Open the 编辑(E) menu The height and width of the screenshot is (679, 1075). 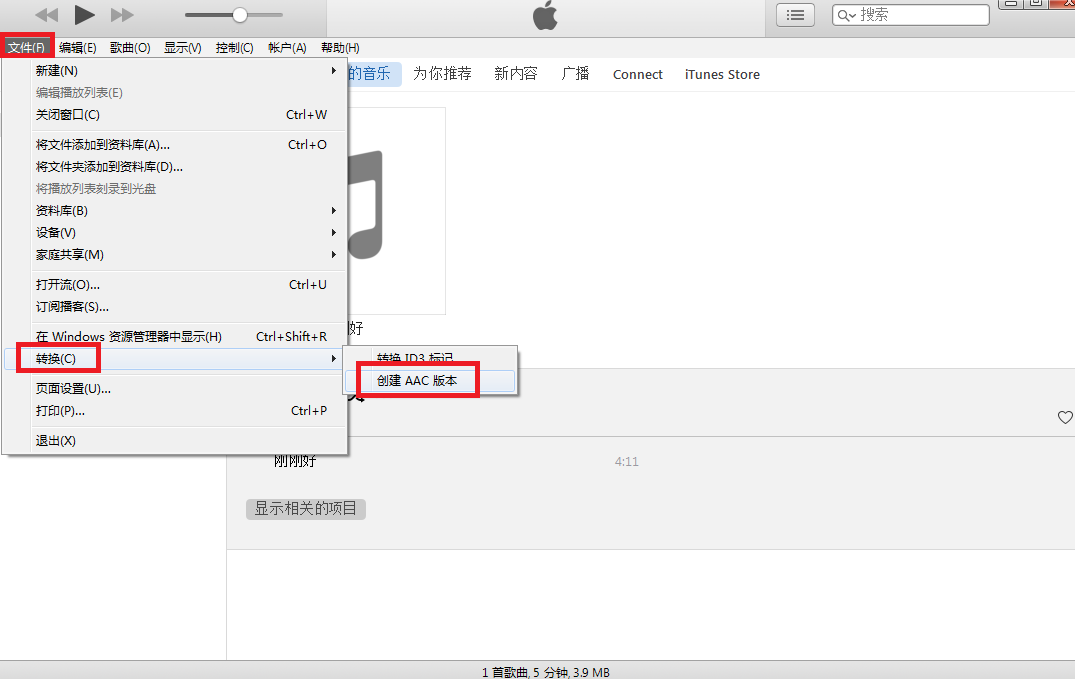pyautogui.click(x=77, y=47)
